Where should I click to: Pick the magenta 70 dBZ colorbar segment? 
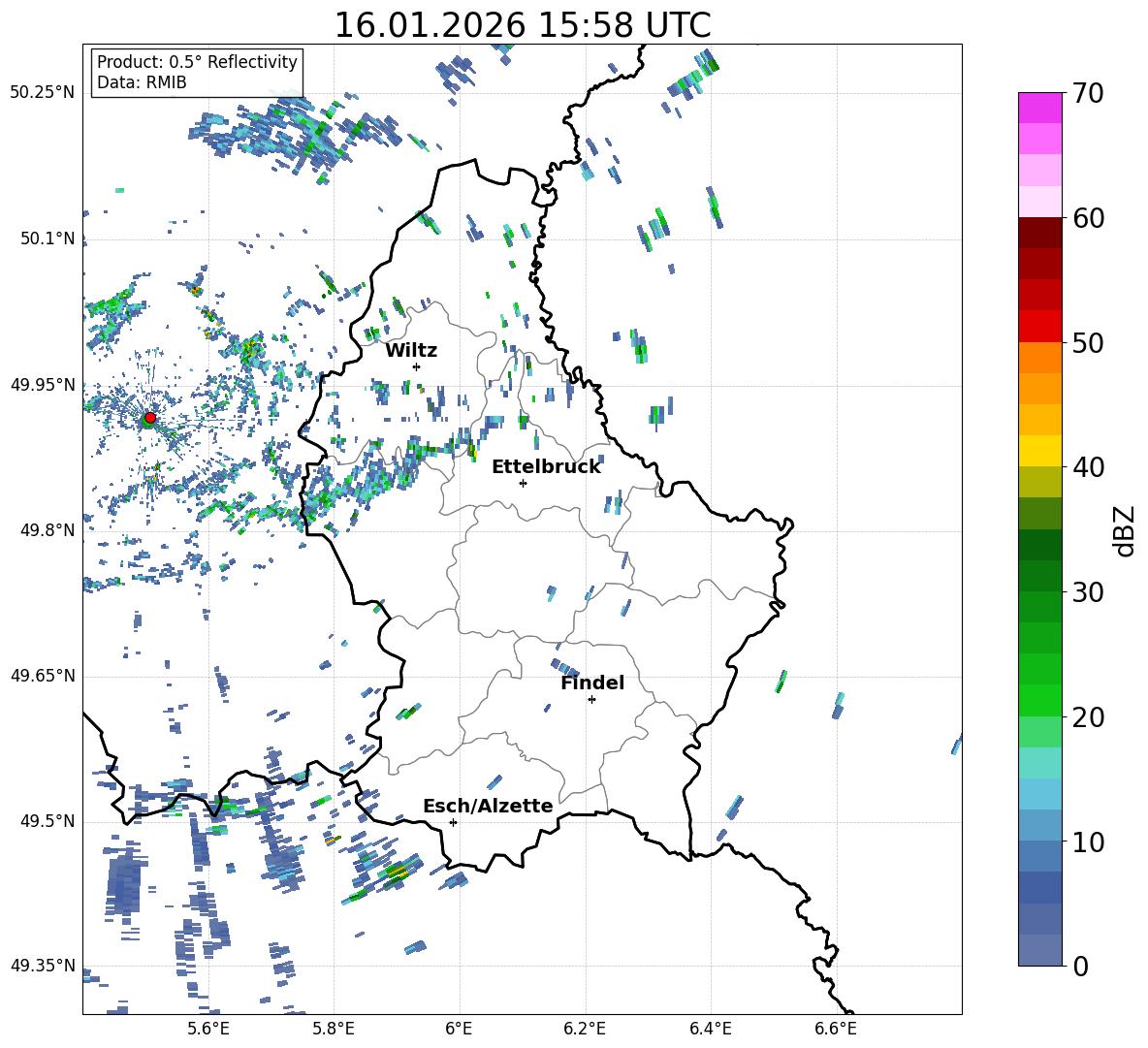[1040, 108]
